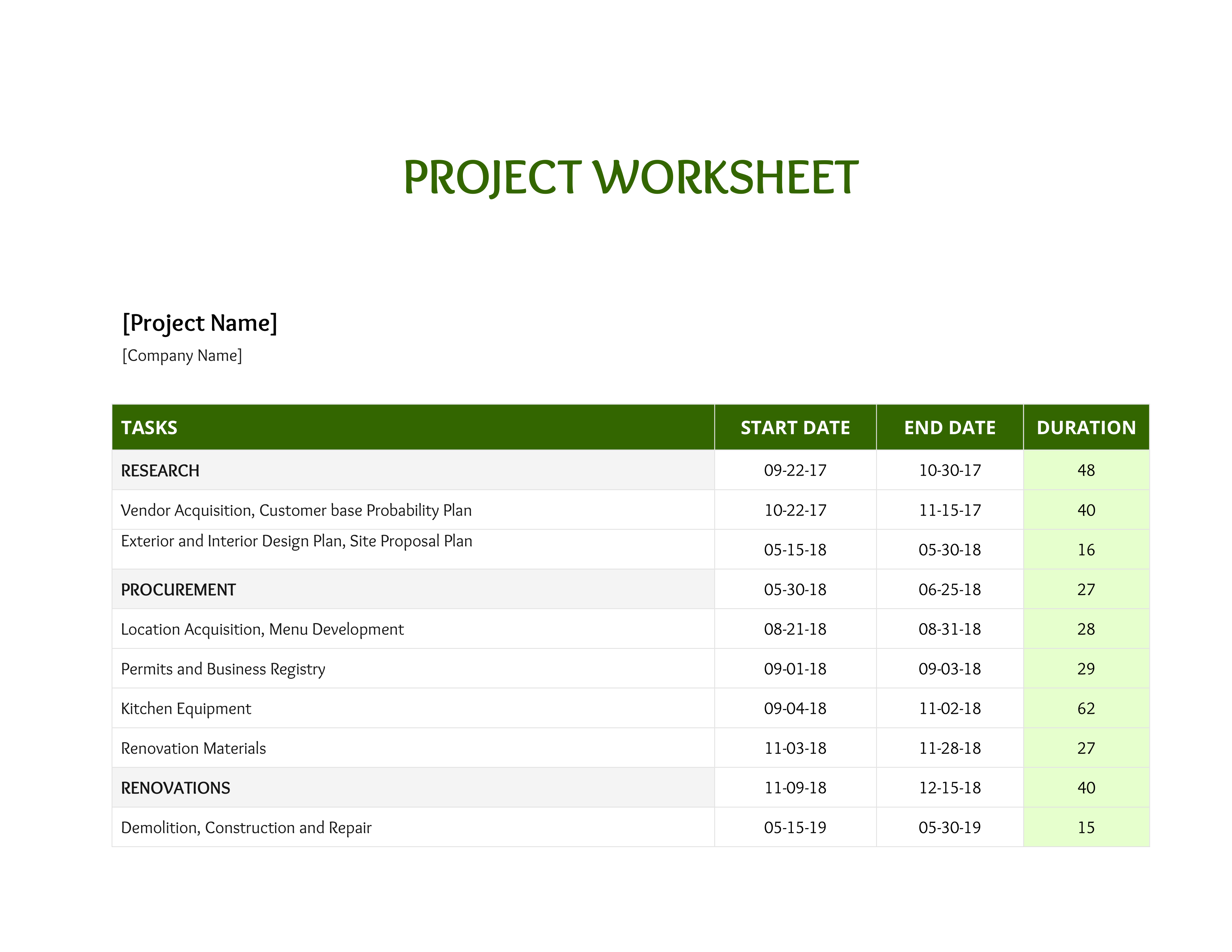This screenshot has width=1232, height=952.
Task: Select end date 09-03-18
Action: [x=949, y=669]
